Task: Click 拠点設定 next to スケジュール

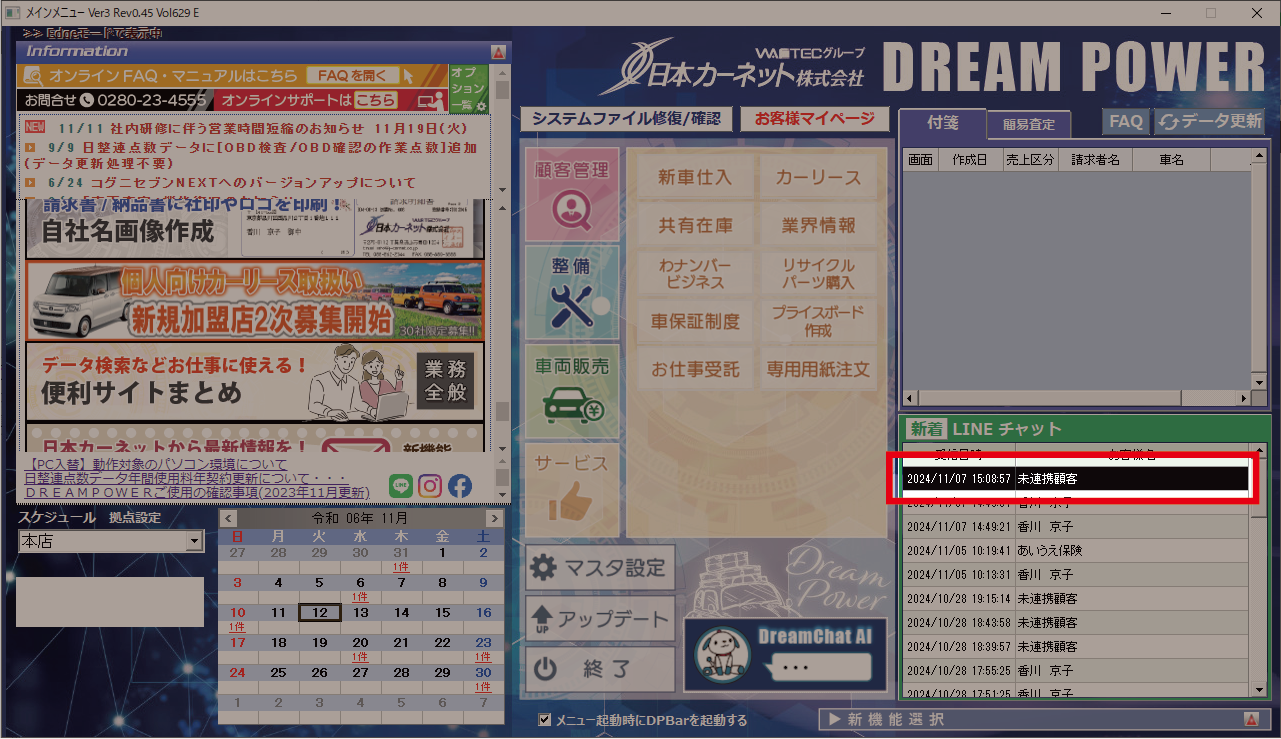Action: 135,518
